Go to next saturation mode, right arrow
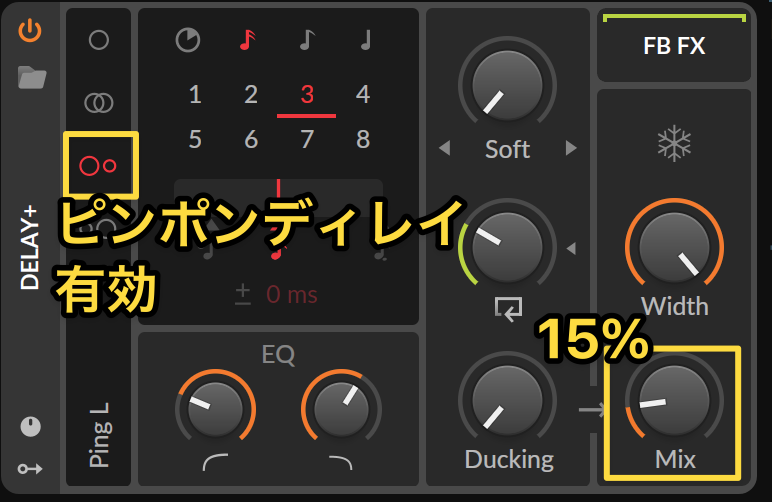This screenshot has height=502, width=772. 571,148
